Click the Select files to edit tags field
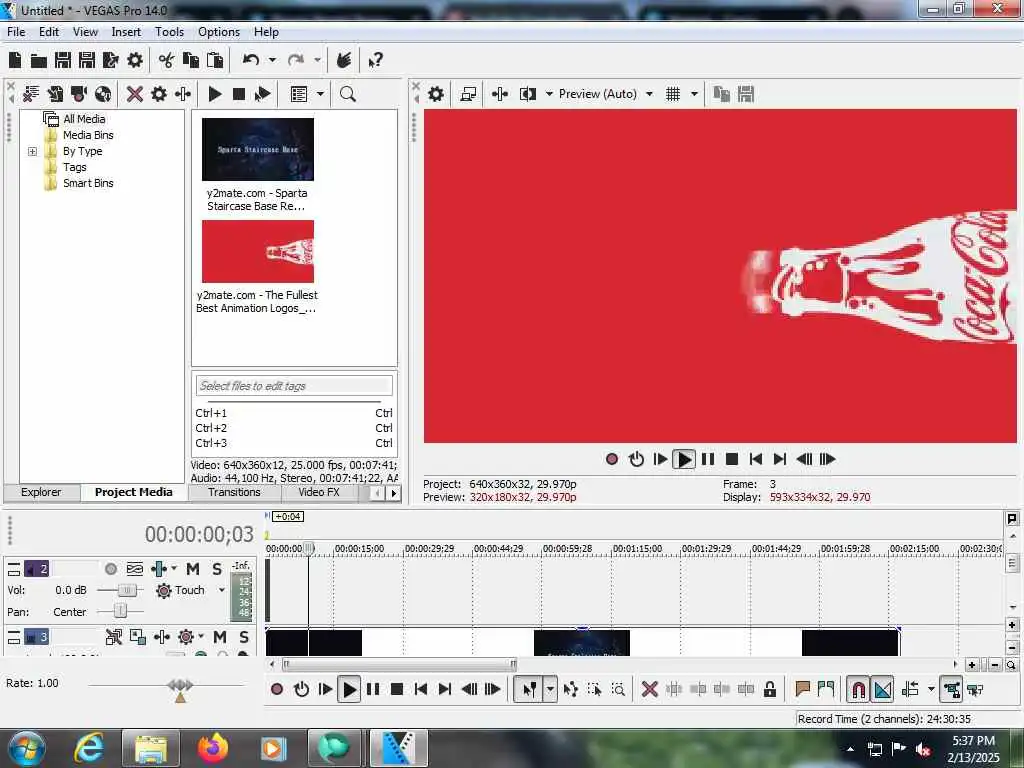The height and width of the screenshot is (768, 1024). pos(295,386)
